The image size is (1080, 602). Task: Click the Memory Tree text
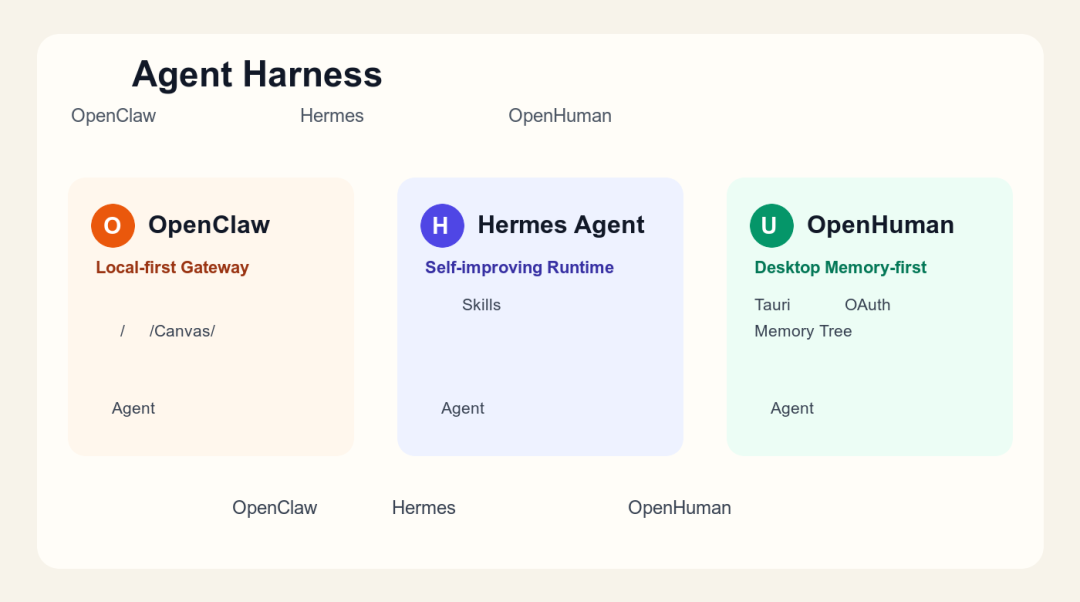pos(803,331)
